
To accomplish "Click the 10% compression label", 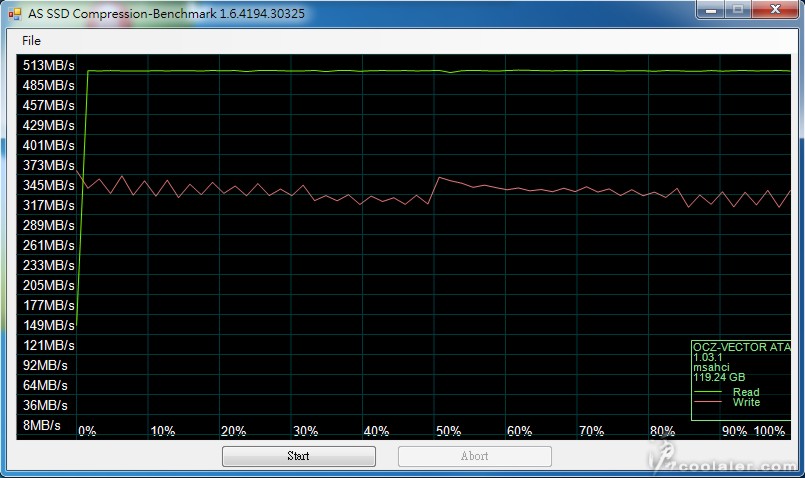I will pos(163,431).
